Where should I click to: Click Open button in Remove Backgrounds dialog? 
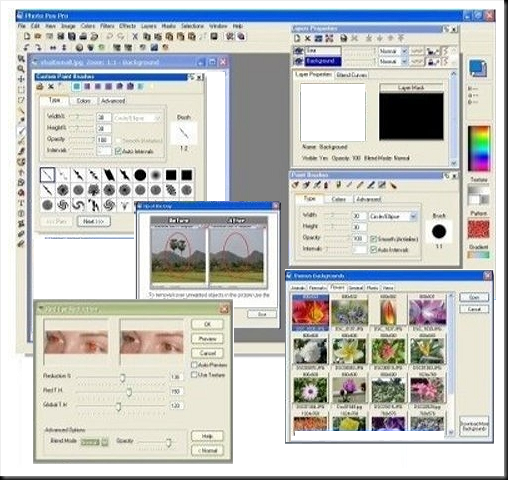pos(474,297)
